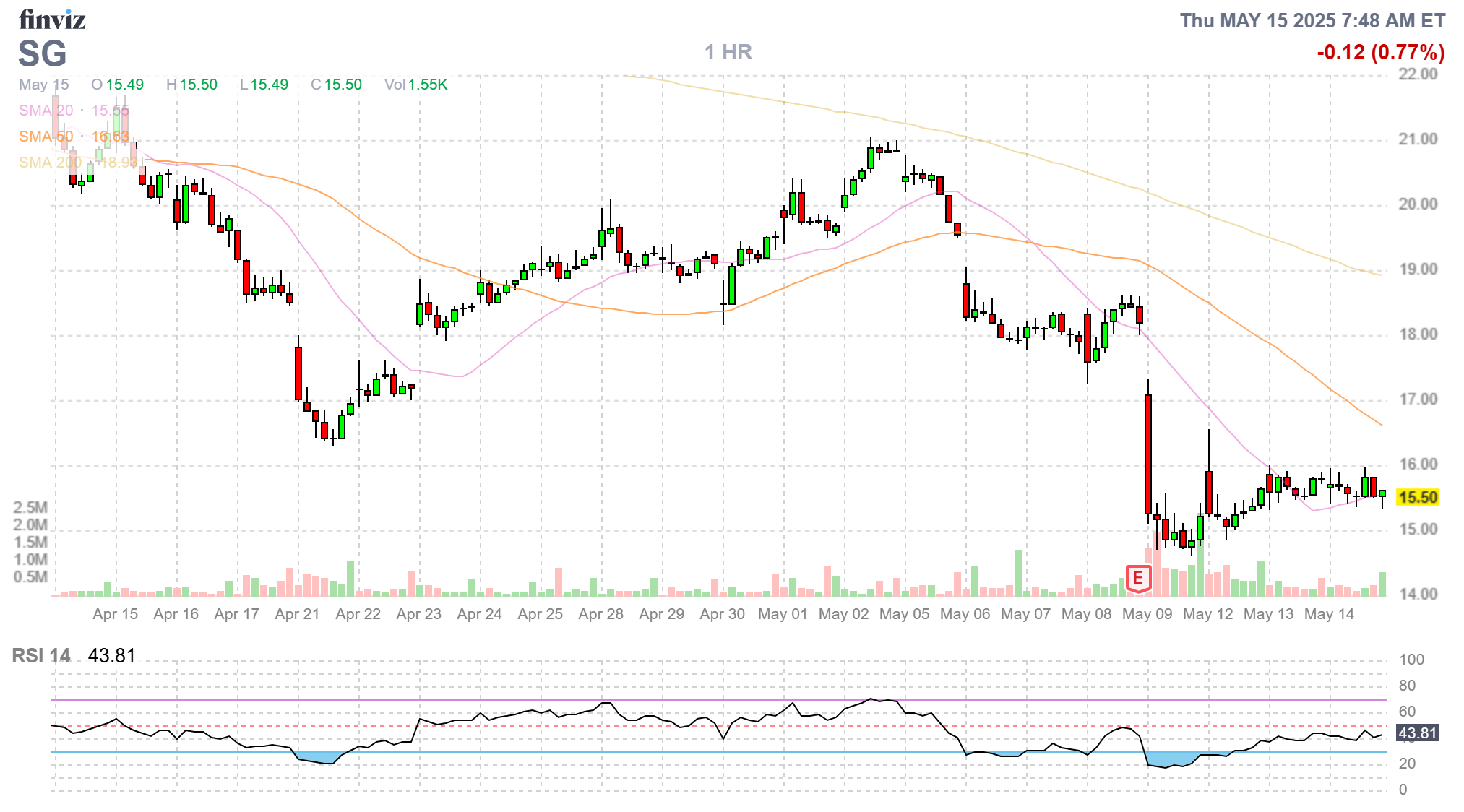Click the May 05 date axis label

click(x=904, y=614)
